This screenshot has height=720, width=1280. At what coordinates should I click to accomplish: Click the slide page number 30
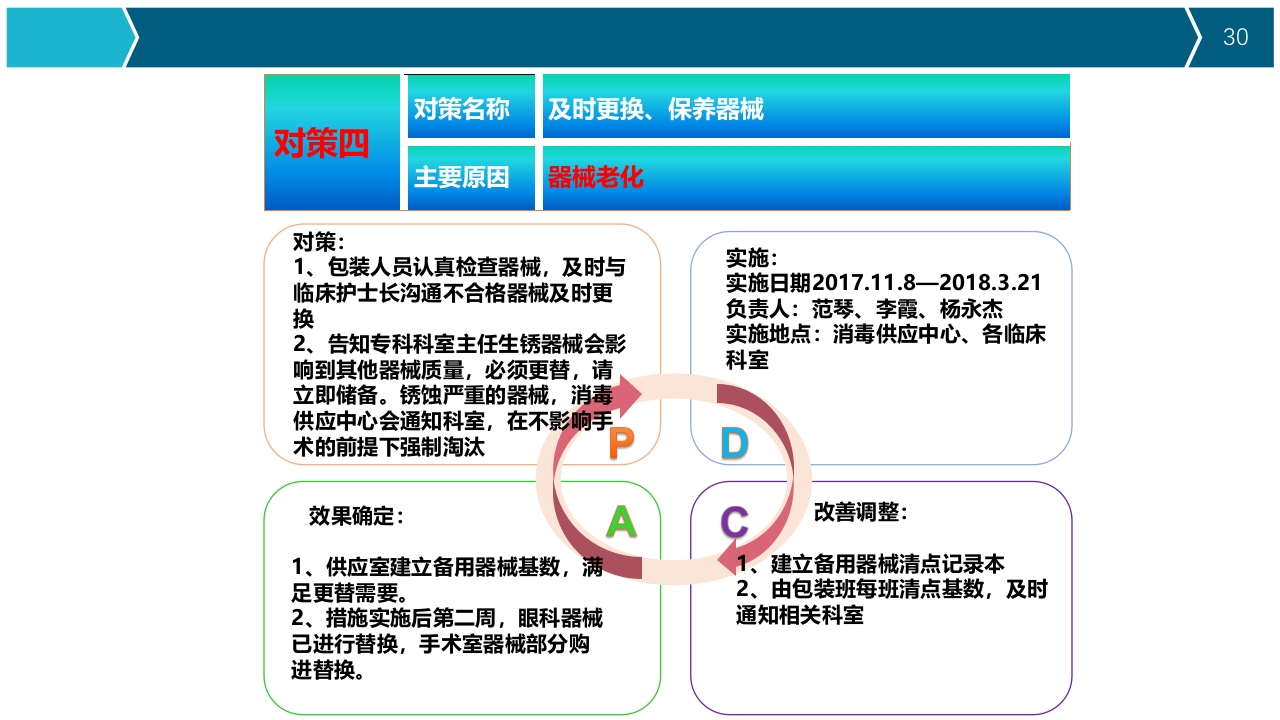pos(1236,36)
